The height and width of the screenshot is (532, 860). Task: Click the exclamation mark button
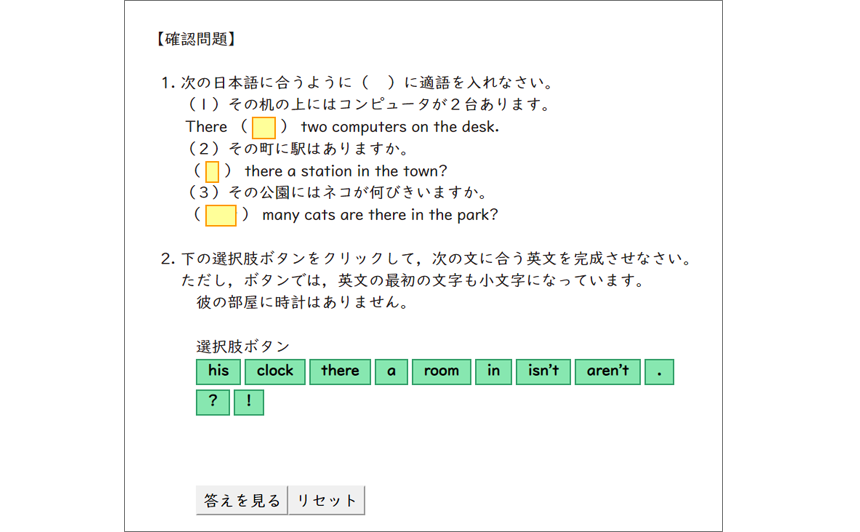click(x=249, y=402)
